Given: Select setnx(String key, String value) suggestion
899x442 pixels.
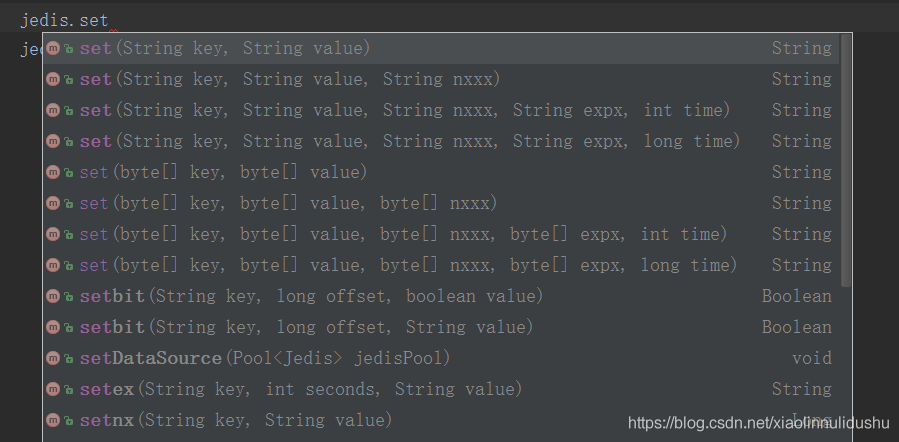Looking at the screenshot, I should tap(236, 420).
